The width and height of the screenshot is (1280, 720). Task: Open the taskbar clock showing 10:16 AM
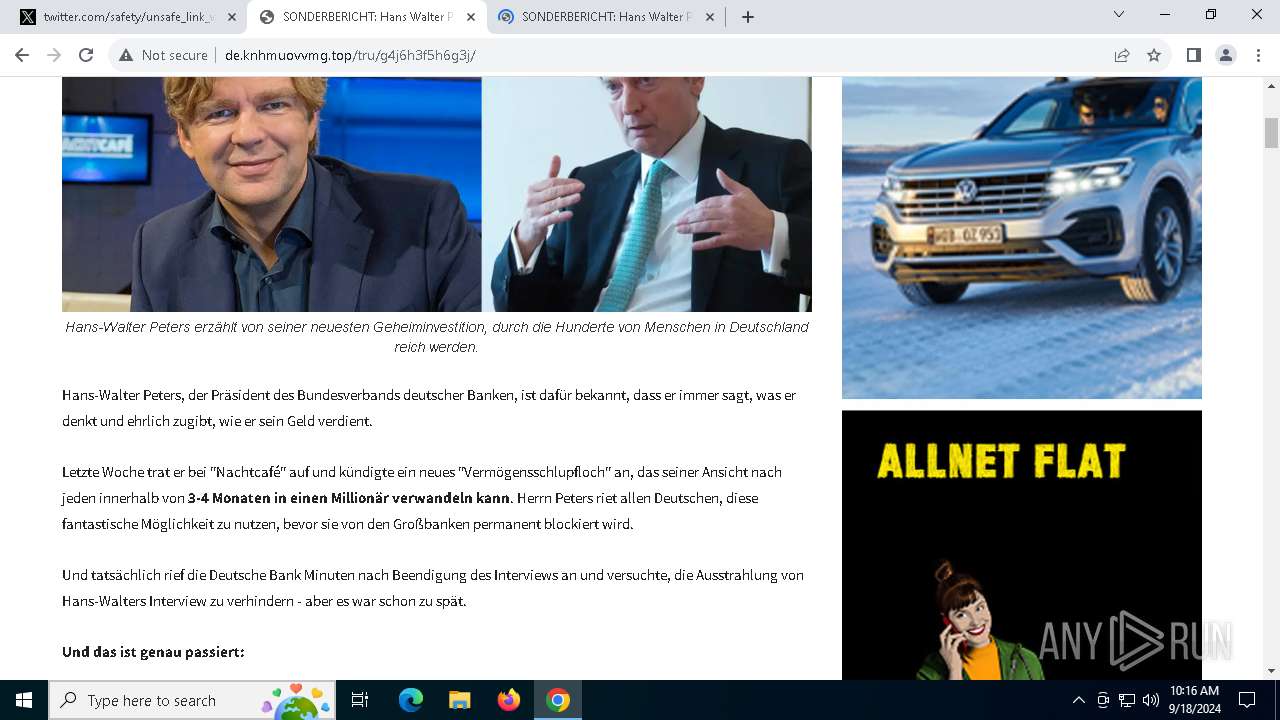click(x=1194, y=700)
